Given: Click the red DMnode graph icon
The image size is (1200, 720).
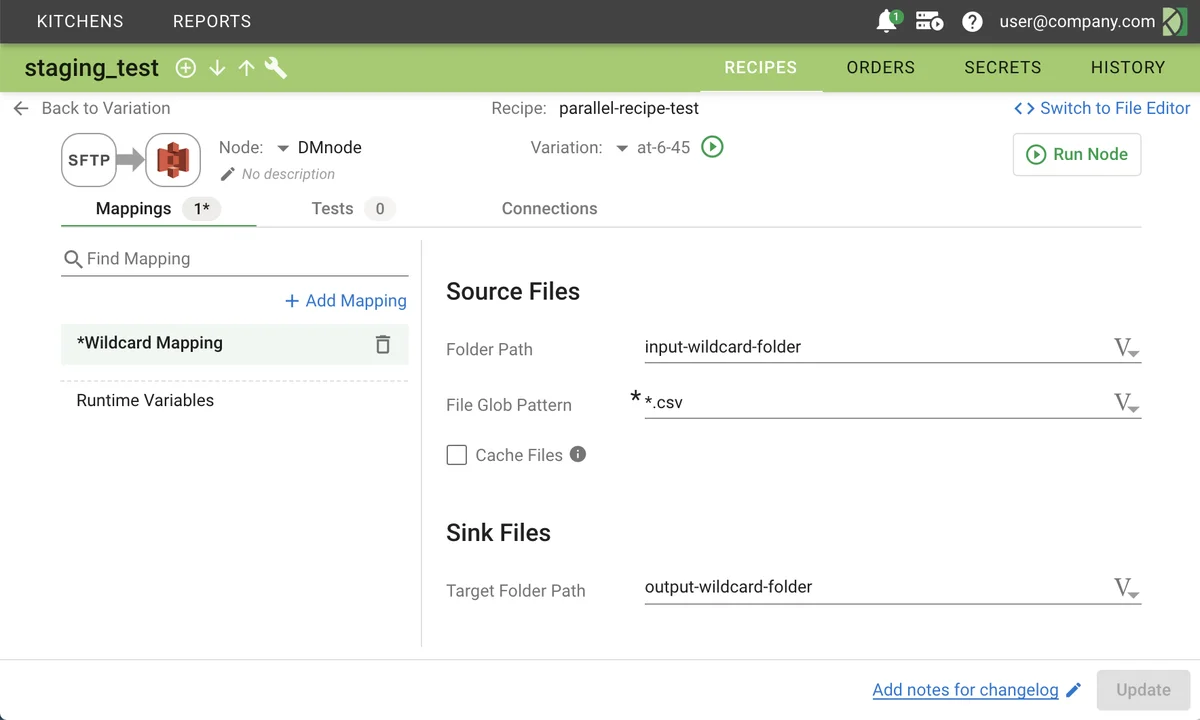Looking at the screenshot, I should pos(172,159).
